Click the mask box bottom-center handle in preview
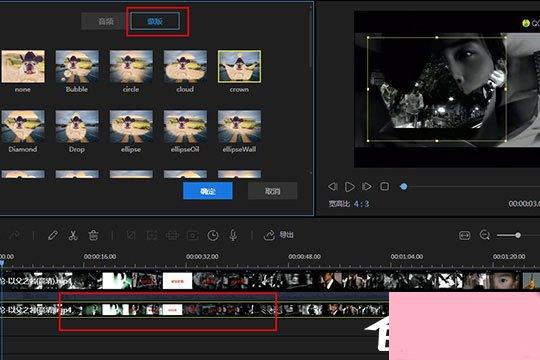Screen dimensions: 540x360 pos(437,141)
